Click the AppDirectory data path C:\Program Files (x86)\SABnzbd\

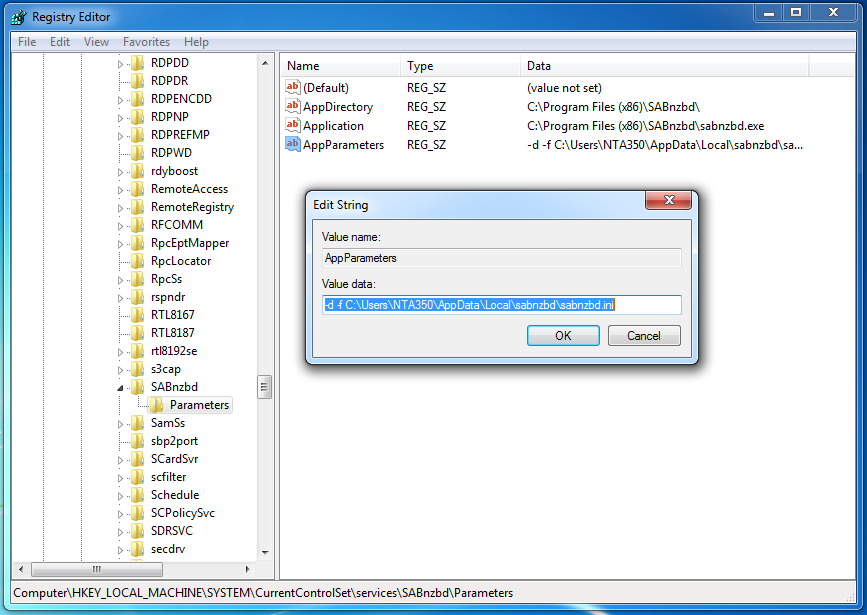[x=613, y=107]
